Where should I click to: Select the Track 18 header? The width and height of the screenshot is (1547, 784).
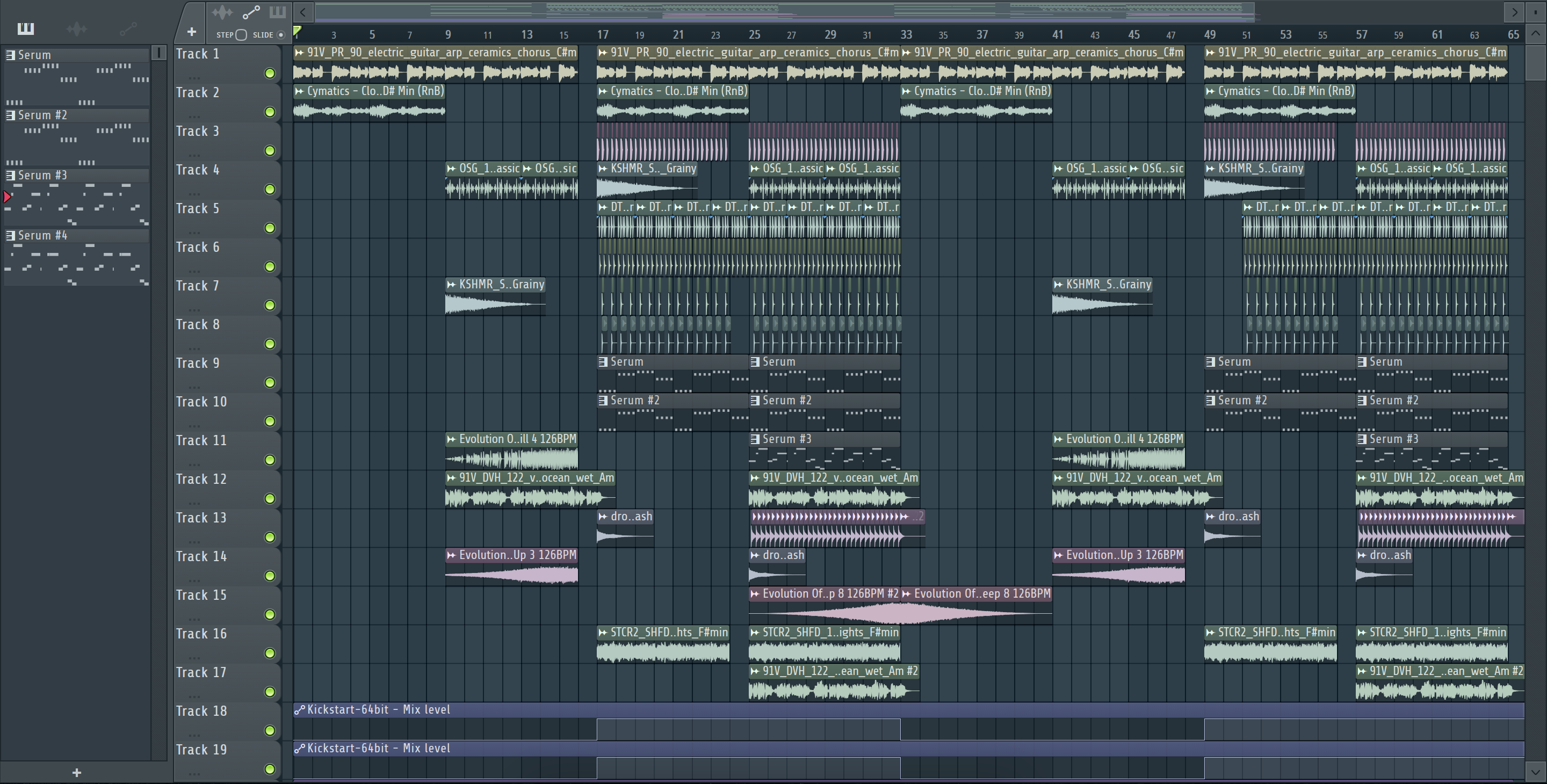pyautogui.click(x=227, y=722)
